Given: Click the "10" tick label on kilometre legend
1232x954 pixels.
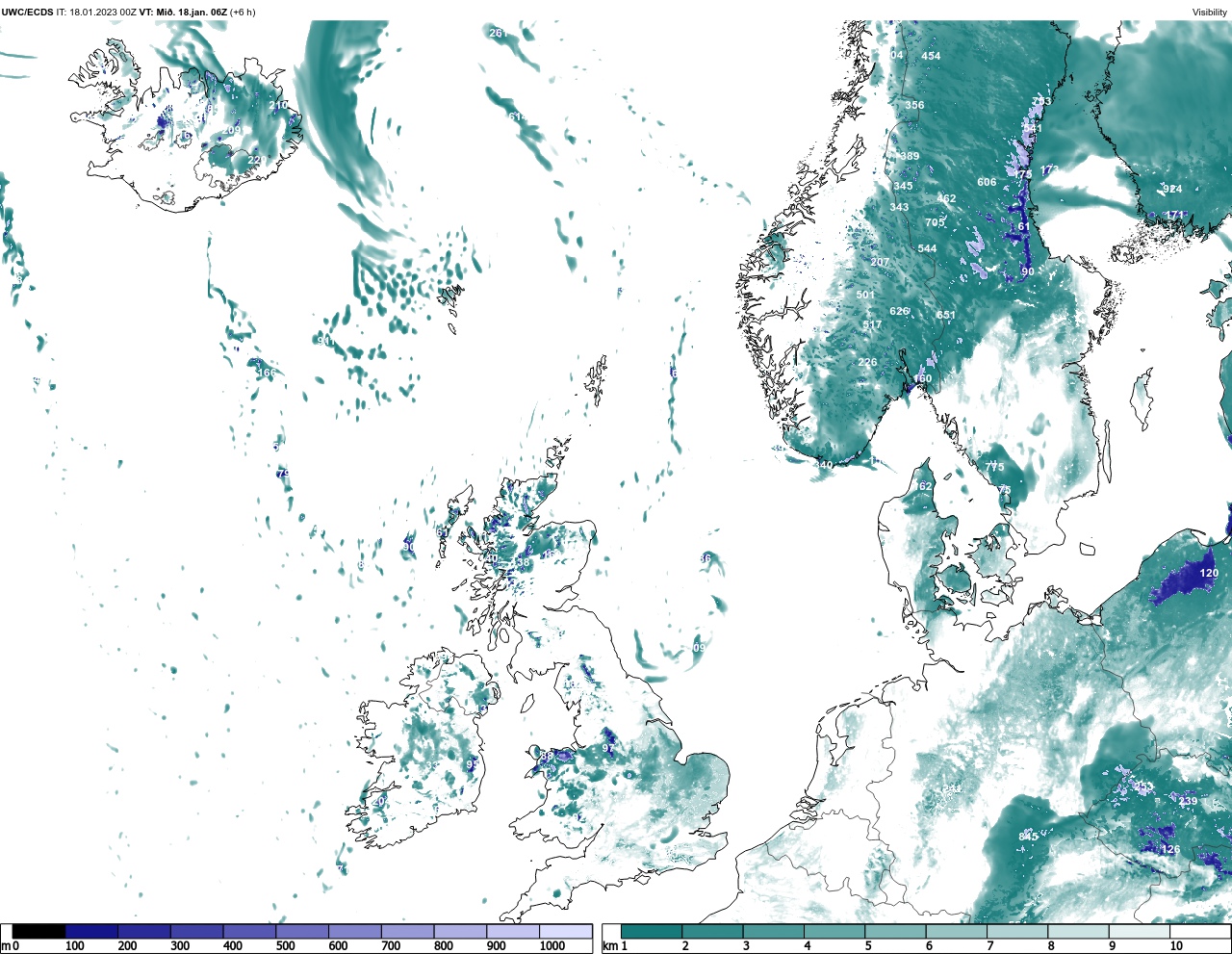Looking at the screenshot, I should [1175, 946].
